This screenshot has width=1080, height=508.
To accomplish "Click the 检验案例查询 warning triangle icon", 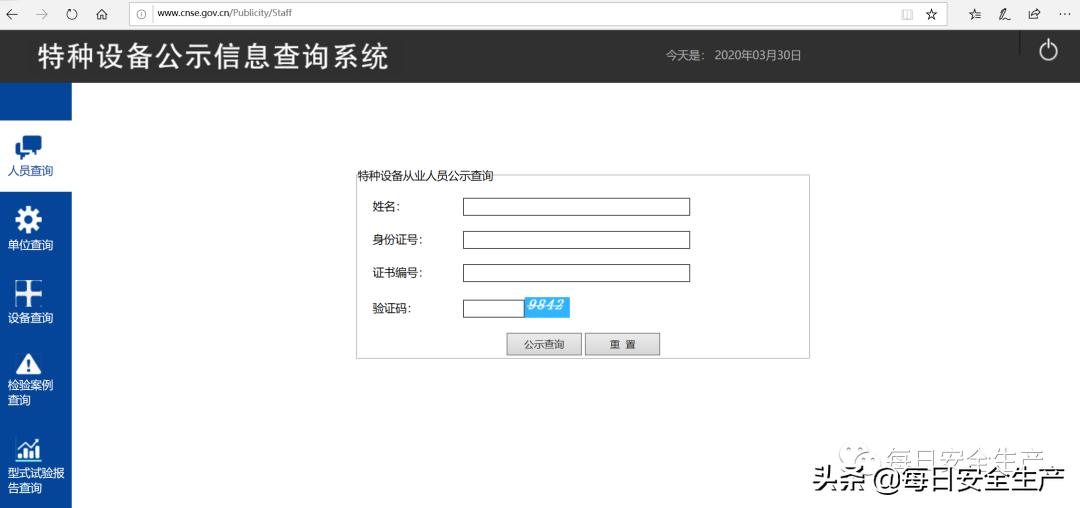I will [x=29, y=363].
